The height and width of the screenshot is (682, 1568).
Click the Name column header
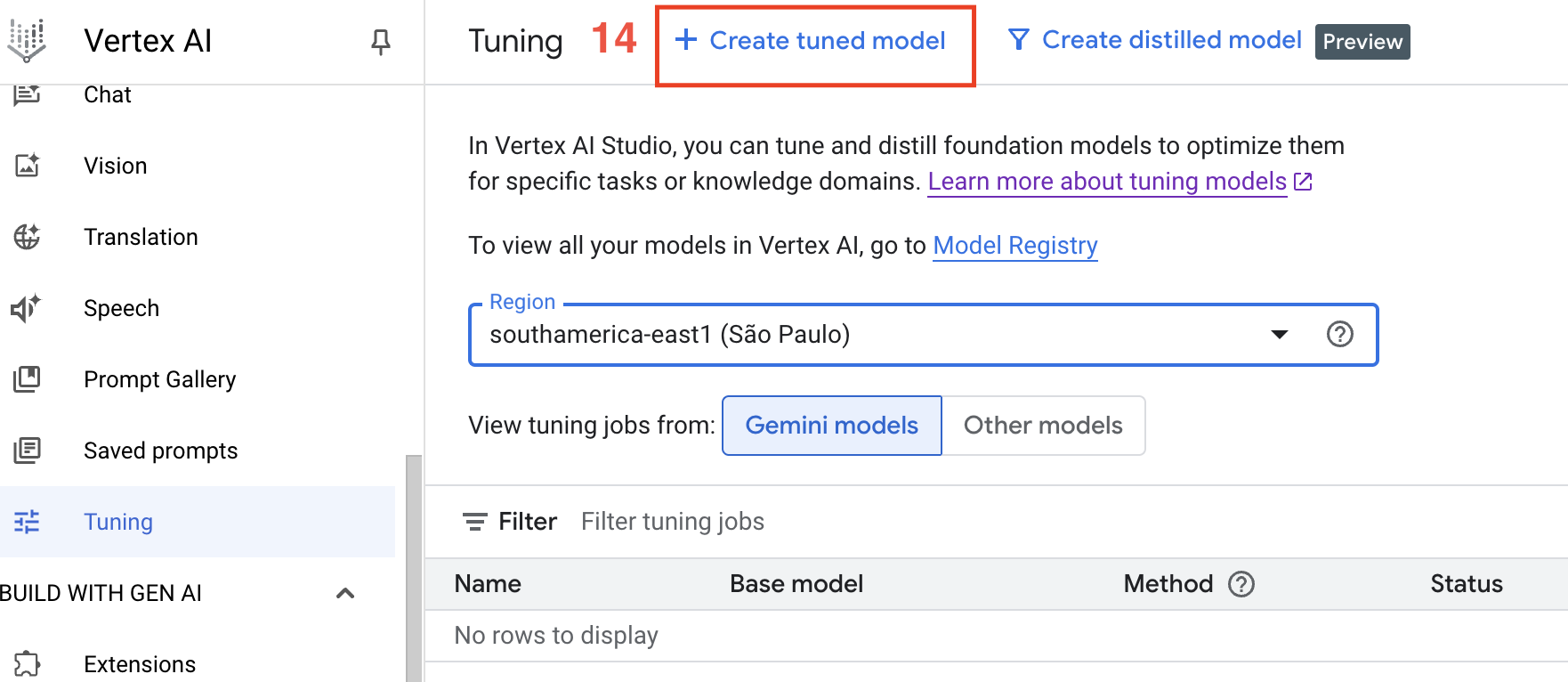pos(488,584)
